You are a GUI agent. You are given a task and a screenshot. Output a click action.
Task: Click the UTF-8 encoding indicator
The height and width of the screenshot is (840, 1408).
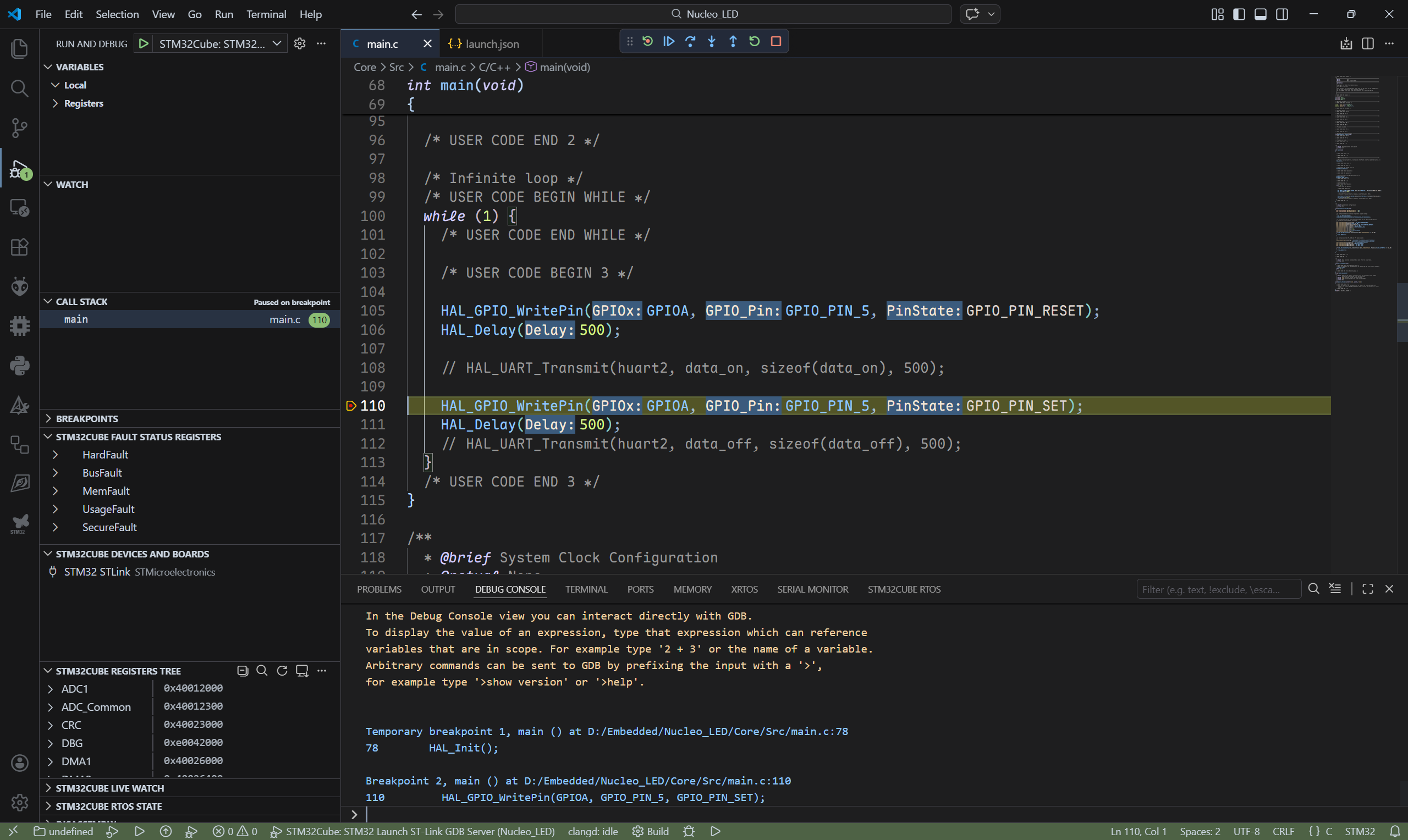click(1246, 832)
